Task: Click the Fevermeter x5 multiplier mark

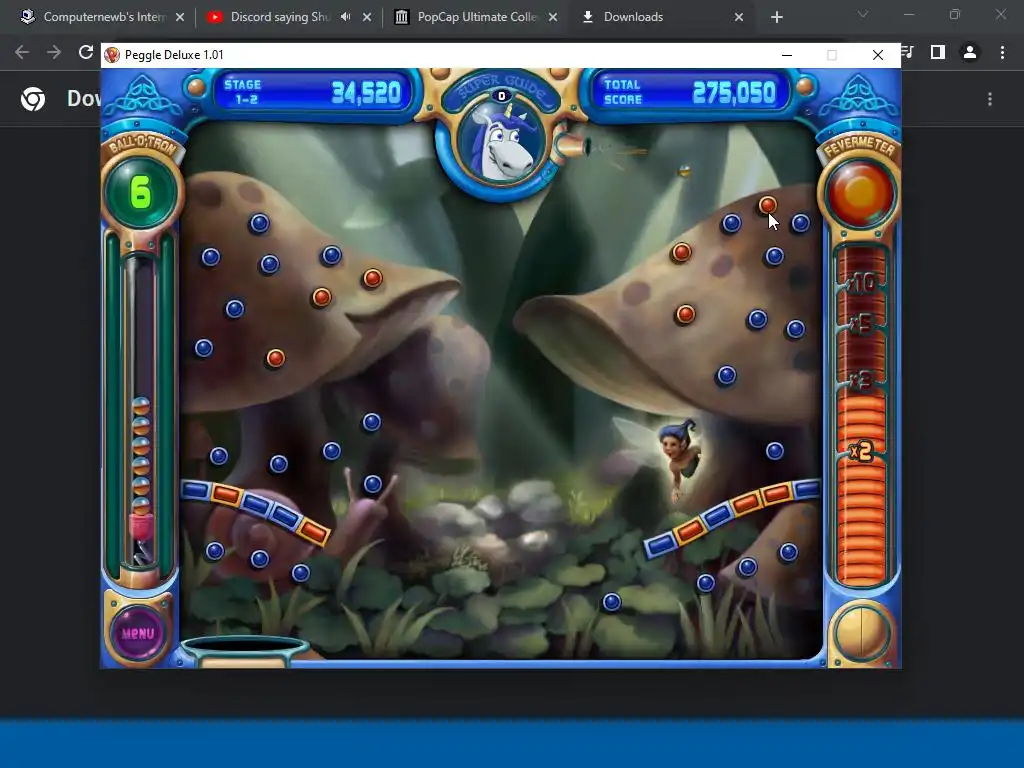Action: click(861, 323)
